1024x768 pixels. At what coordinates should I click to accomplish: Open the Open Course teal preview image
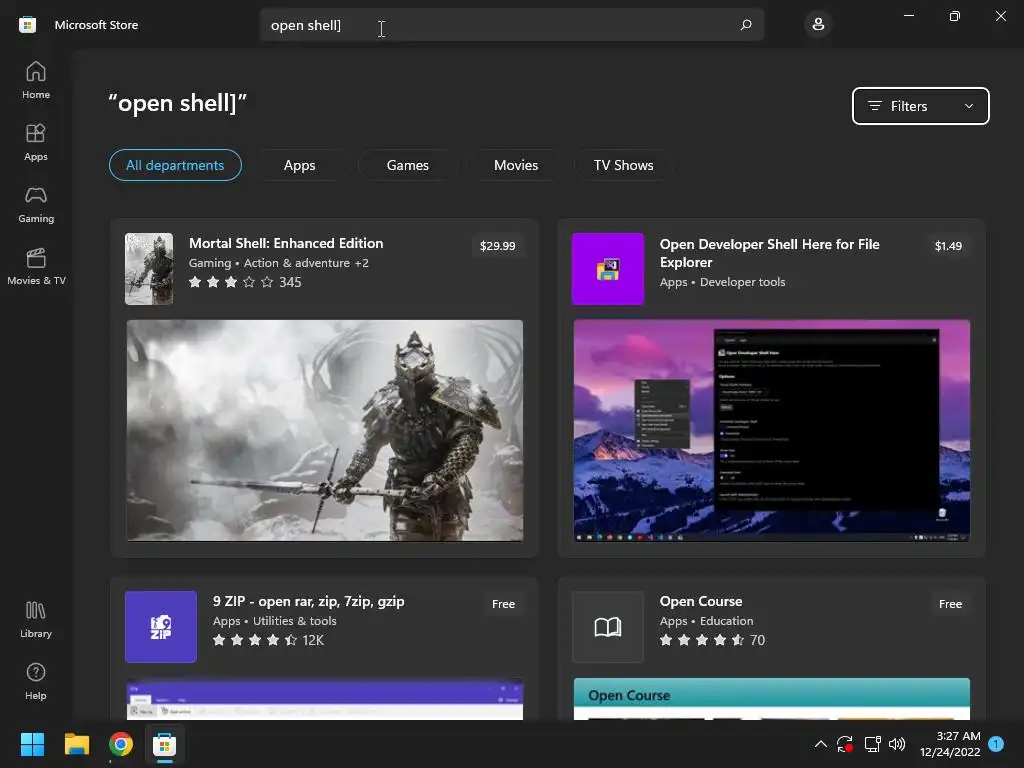771,699
